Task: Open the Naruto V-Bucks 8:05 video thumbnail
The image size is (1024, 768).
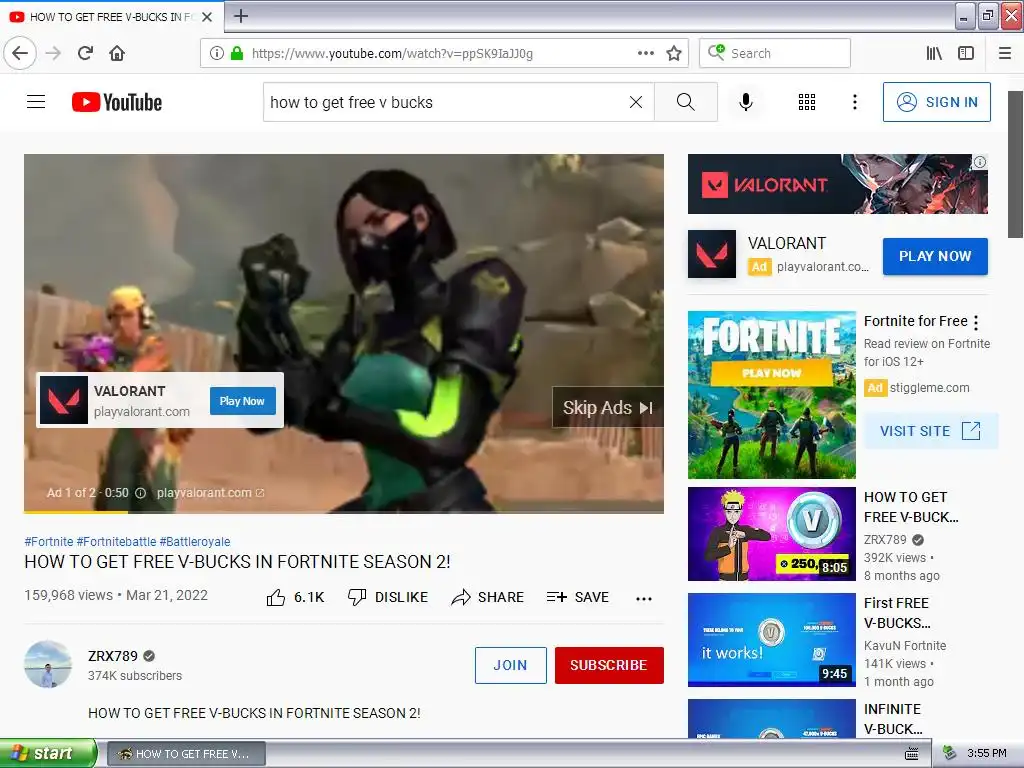Action: tap(771, 534)
